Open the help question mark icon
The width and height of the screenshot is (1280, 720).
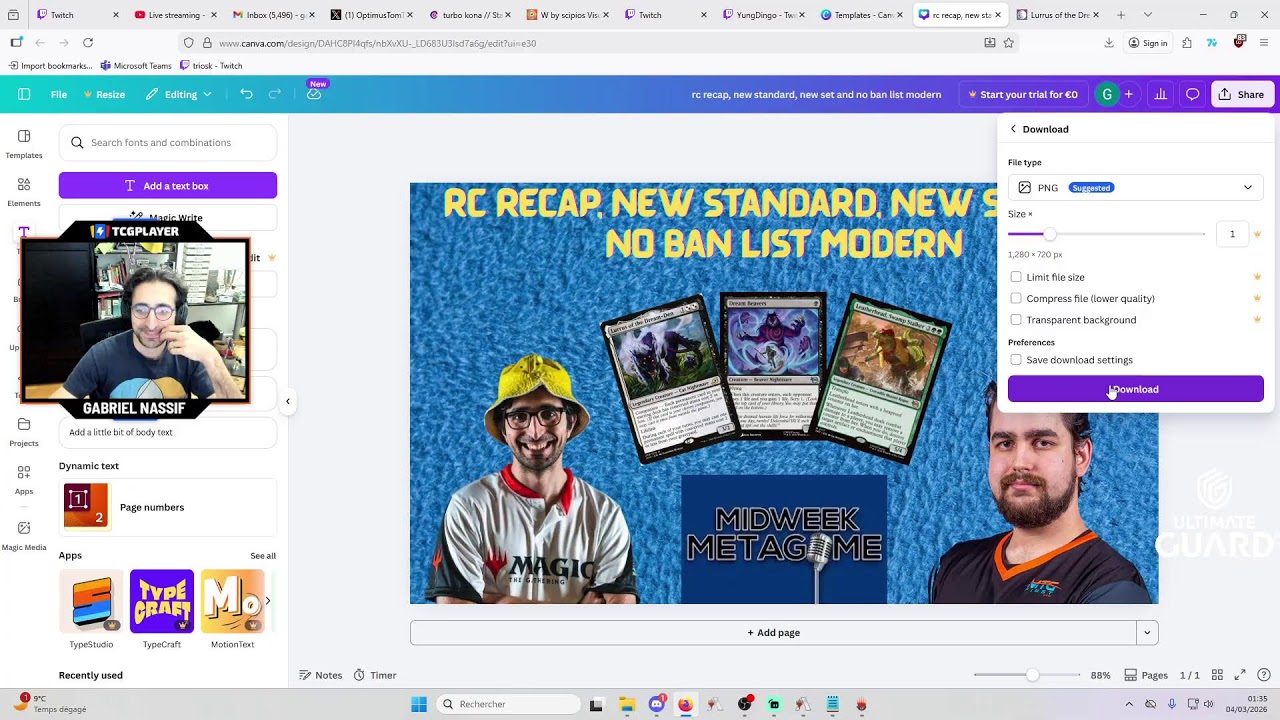1264,675
